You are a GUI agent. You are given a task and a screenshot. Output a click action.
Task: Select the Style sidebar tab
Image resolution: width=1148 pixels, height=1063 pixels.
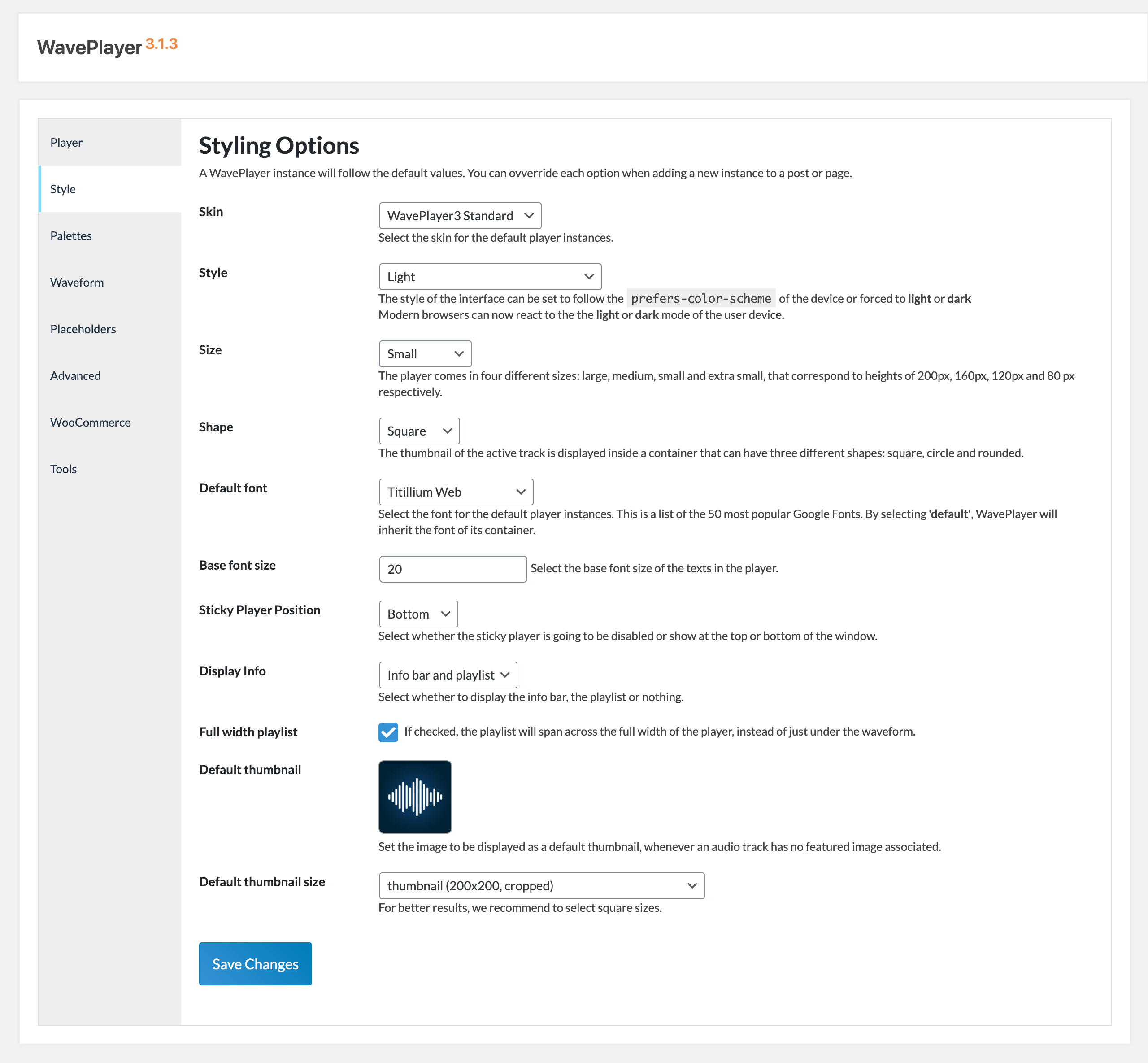pyautogui.click(x=63, y=189)
